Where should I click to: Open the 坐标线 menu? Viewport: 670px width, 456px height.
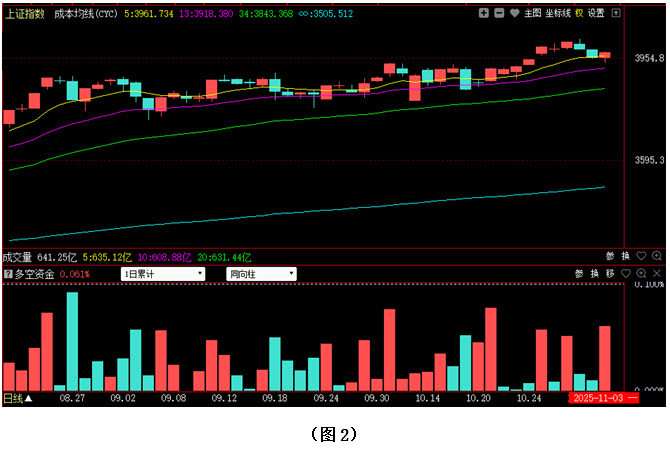pos(557,13)
